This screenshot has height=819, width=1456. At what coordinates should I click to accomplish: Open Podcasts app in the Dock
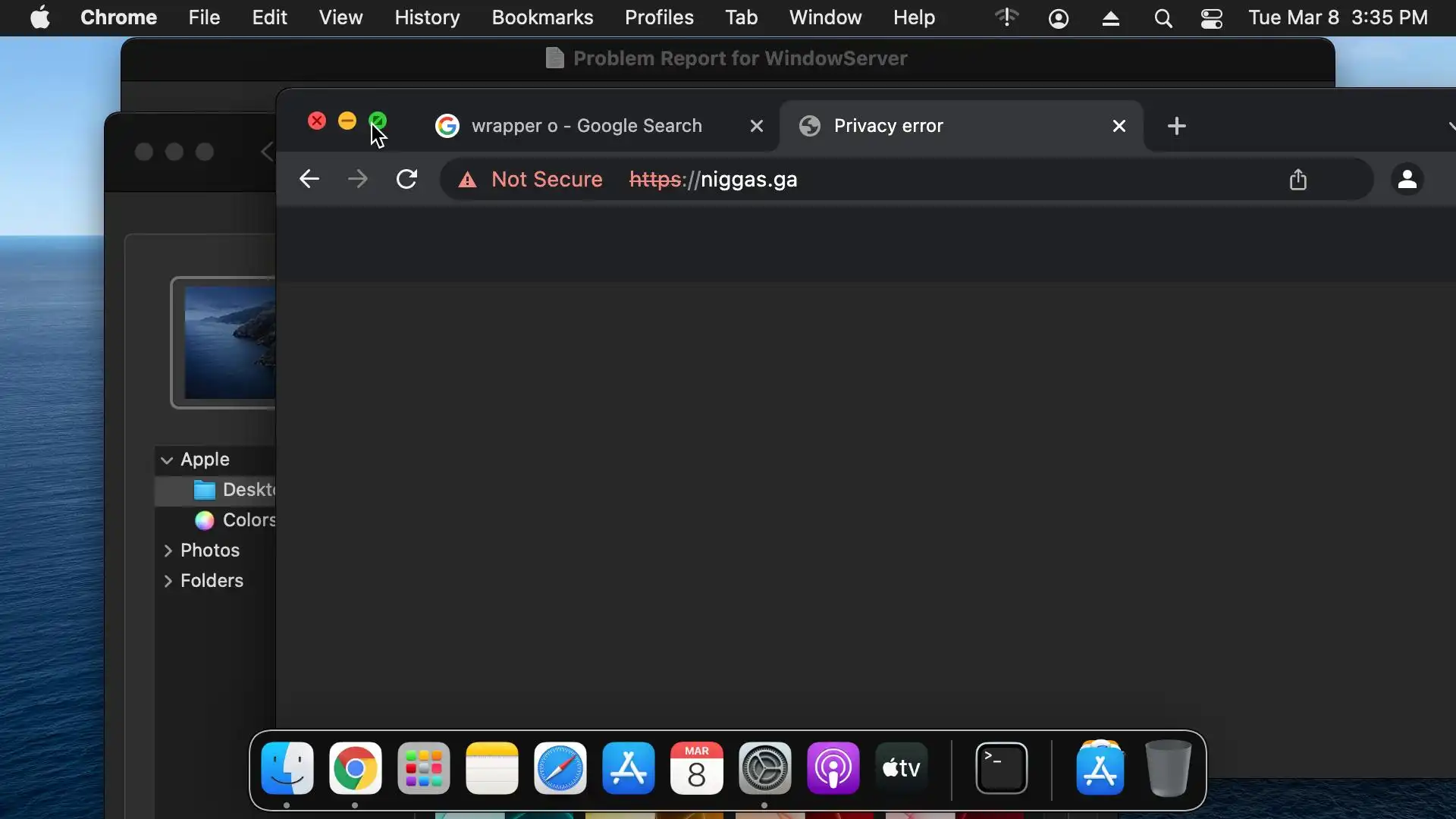click(833, 768)
